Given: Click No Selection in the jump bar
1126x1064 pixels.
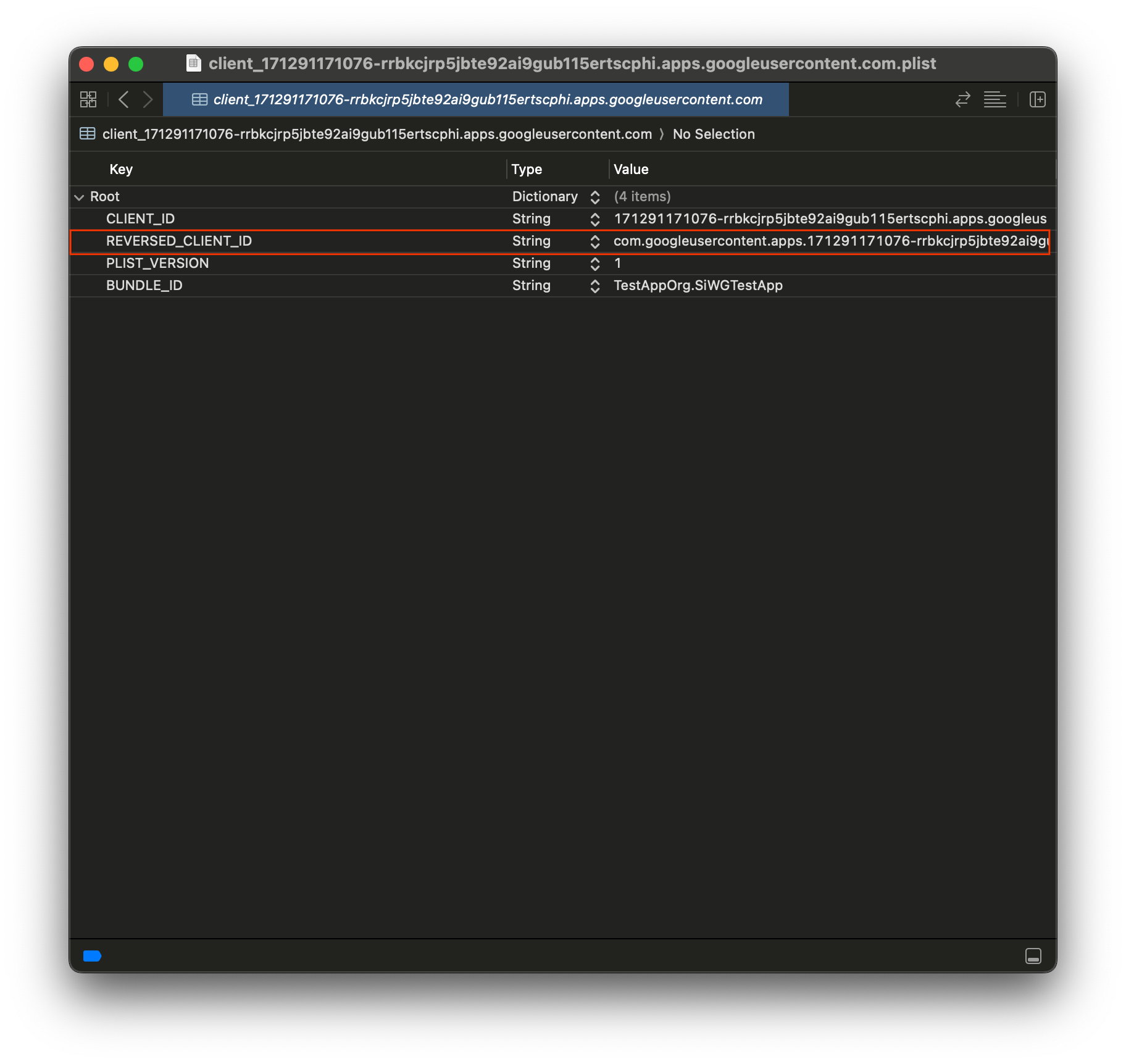Looking at the screenshot, I should tap(714, 134).
